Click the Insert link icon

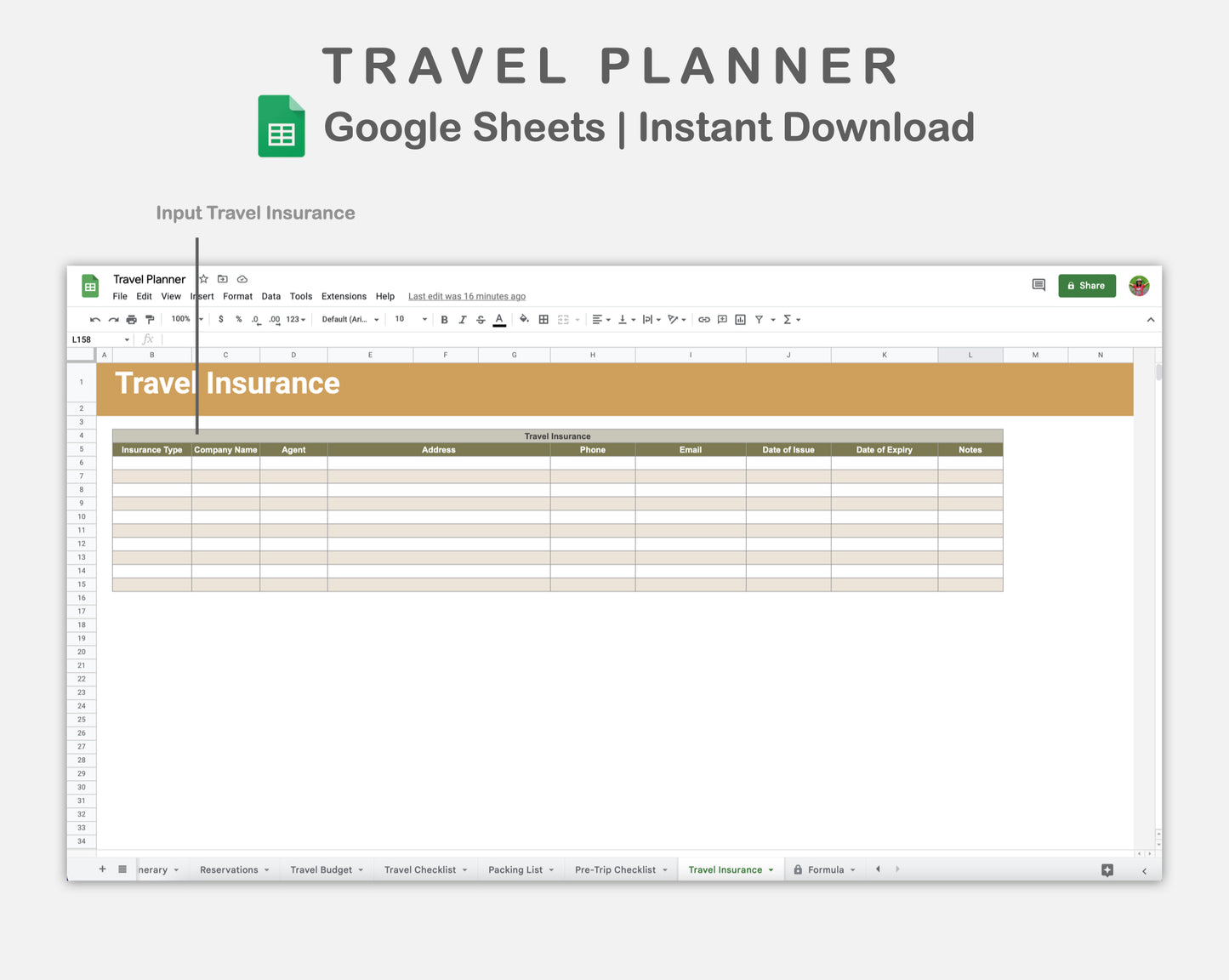(x=704, y=319)
